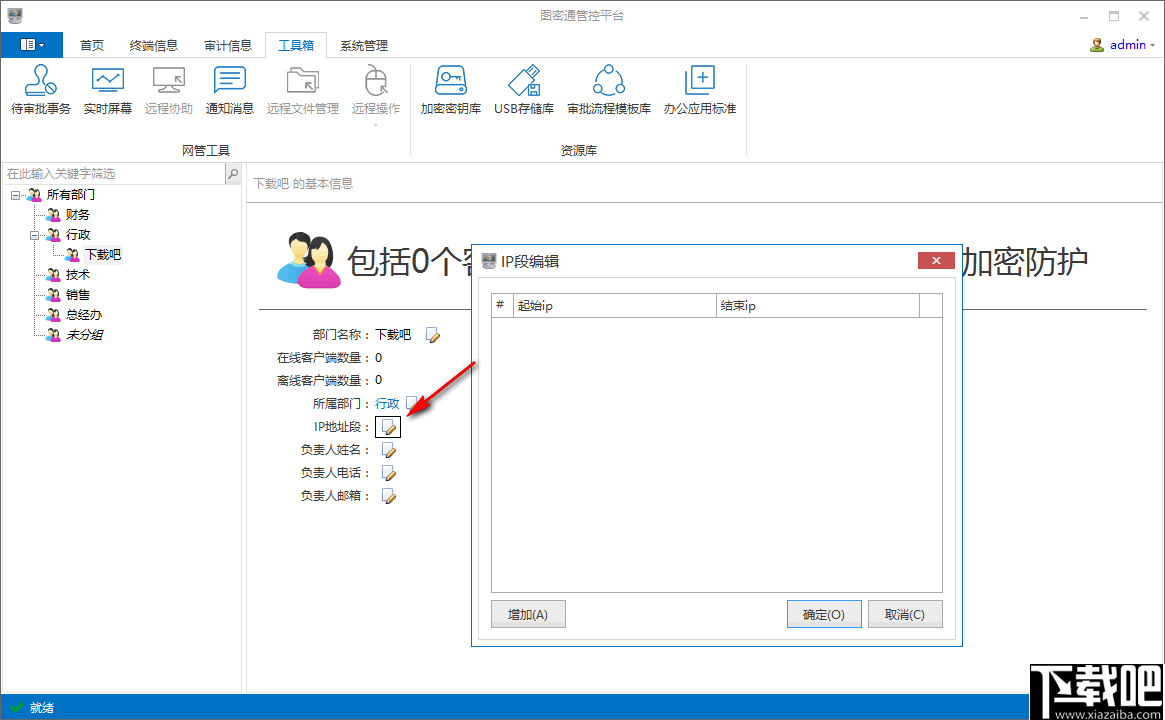Click the # column header

[502, 305]
